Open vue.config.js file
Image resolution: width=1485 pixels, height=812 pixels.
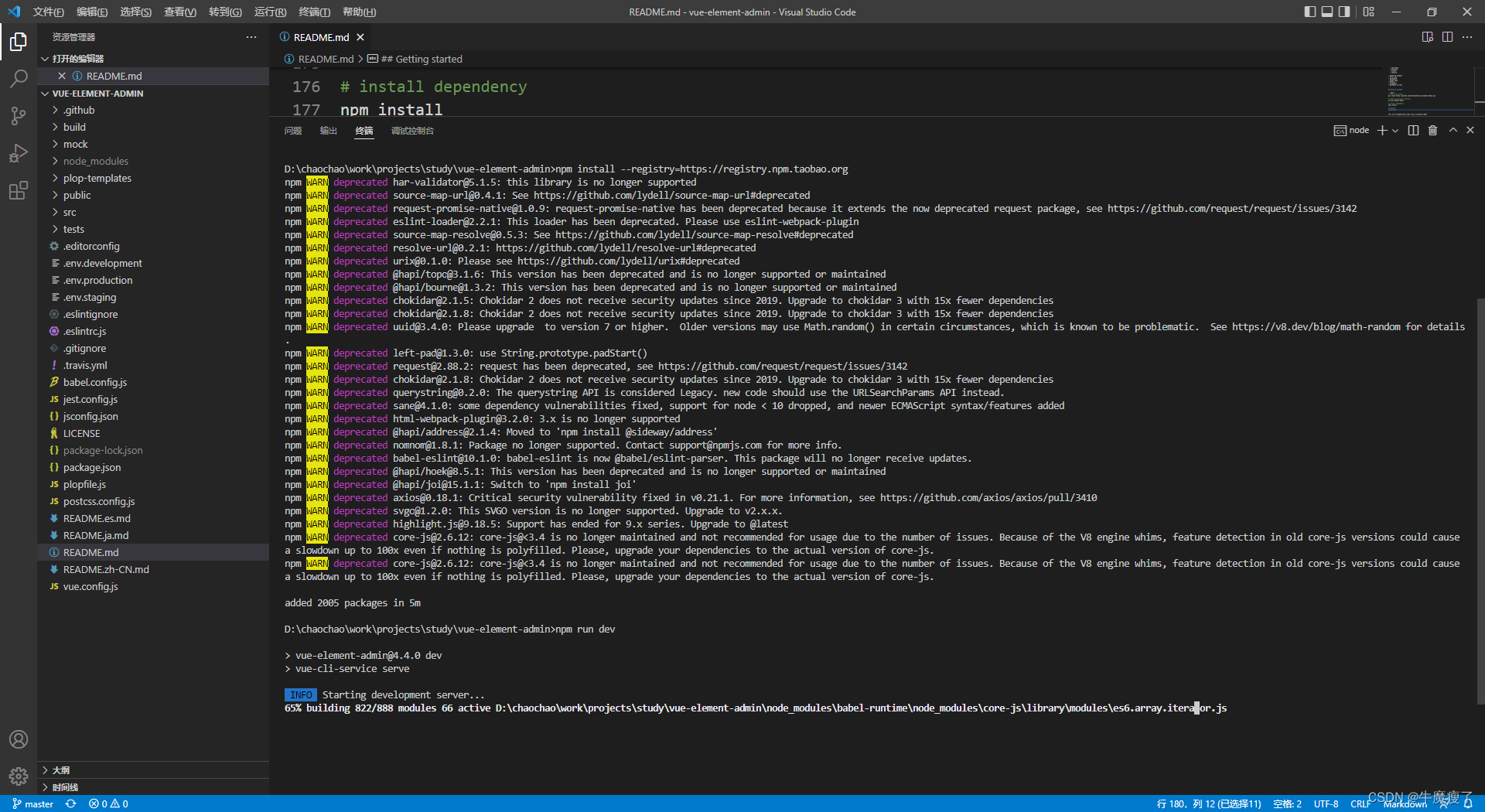click(153, 586)
